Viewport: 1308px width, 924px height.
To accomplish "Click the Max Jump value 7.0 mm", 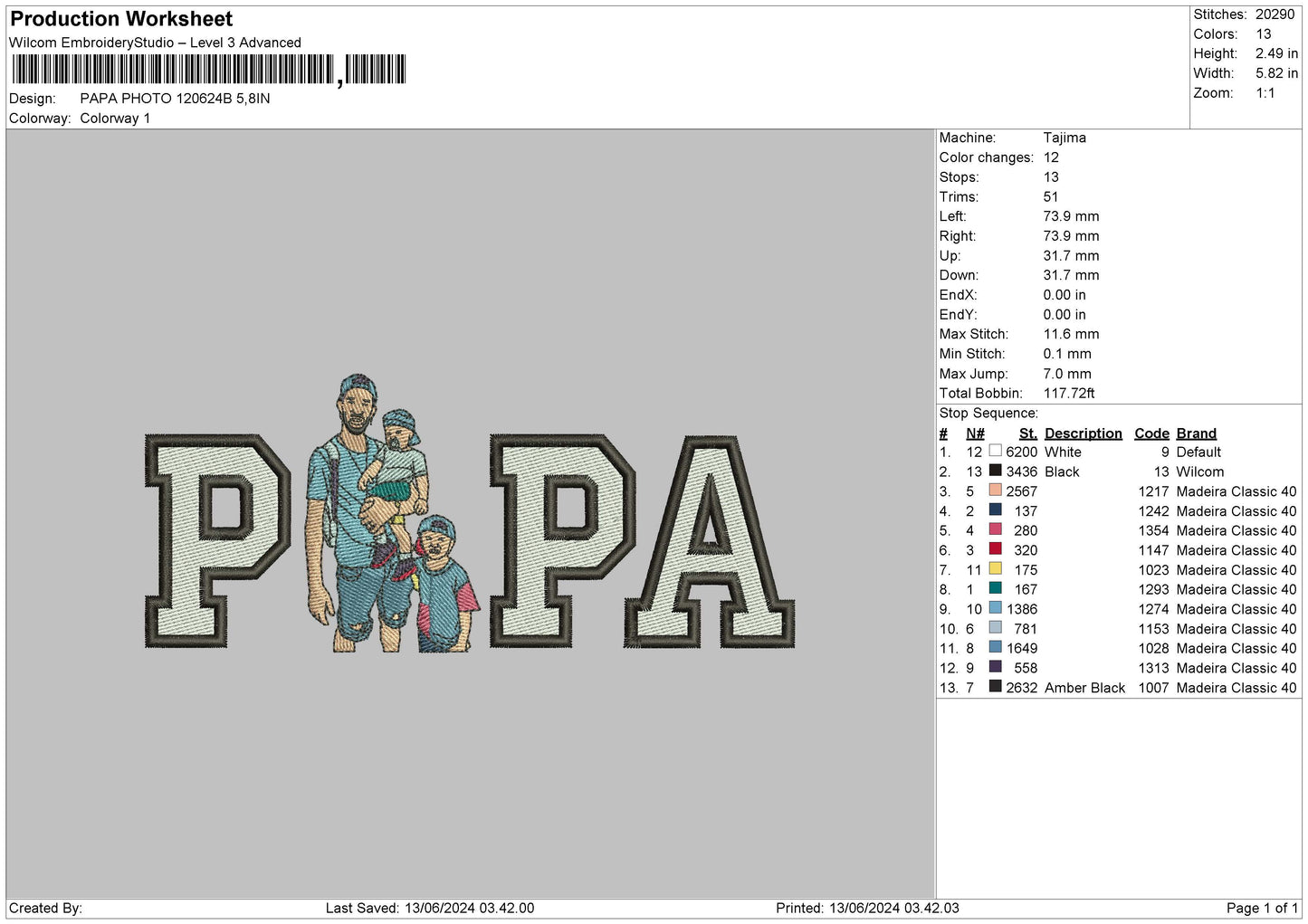I will tap(1067, 374).
